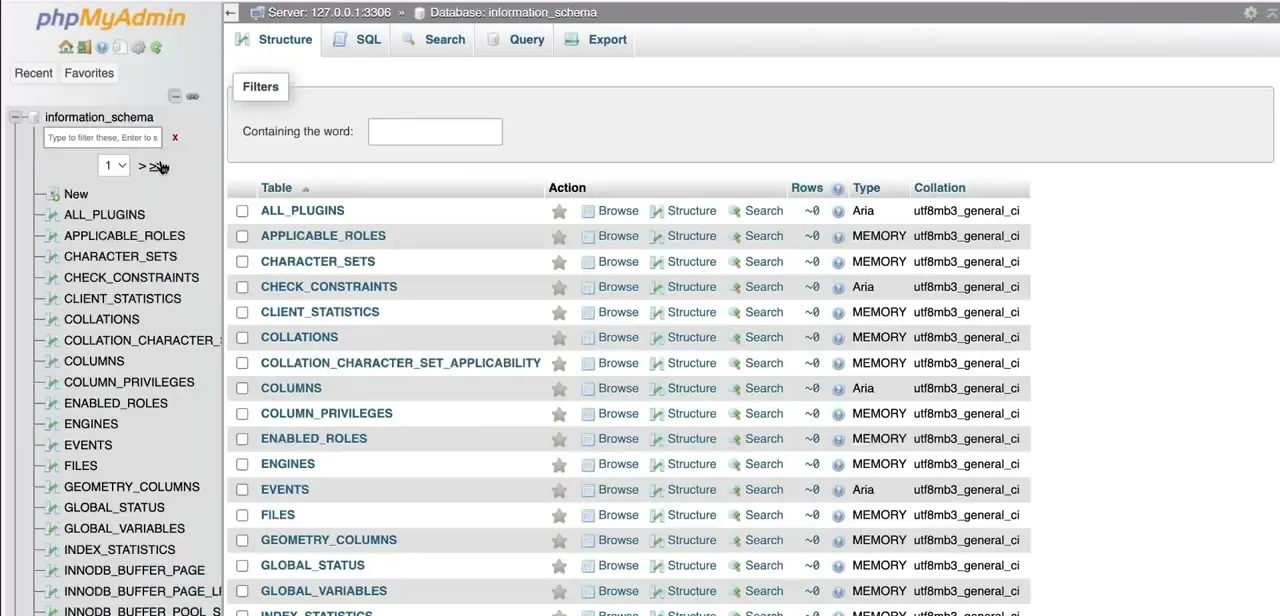Screen dimensions: 1280x616
Task: Switch to Recent tables list
Action: coord(33,73)
